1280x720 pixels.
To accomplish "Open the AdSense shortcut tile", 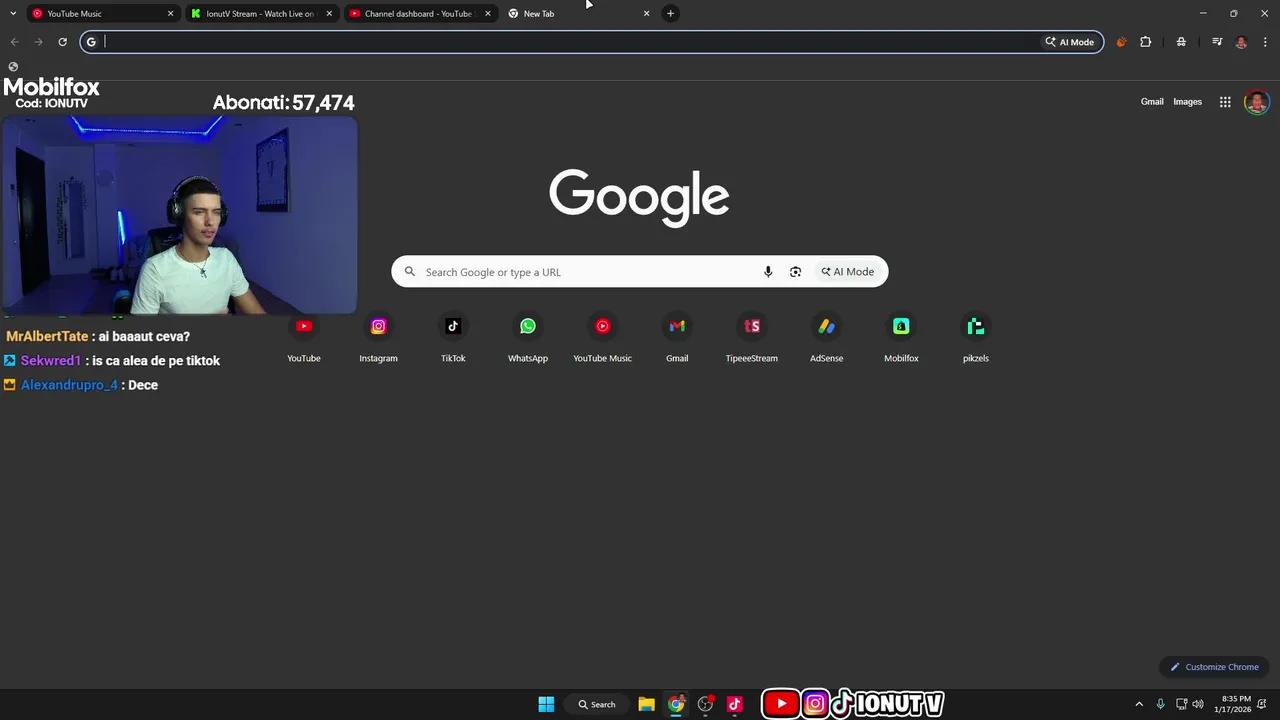I will click(826, 338).
